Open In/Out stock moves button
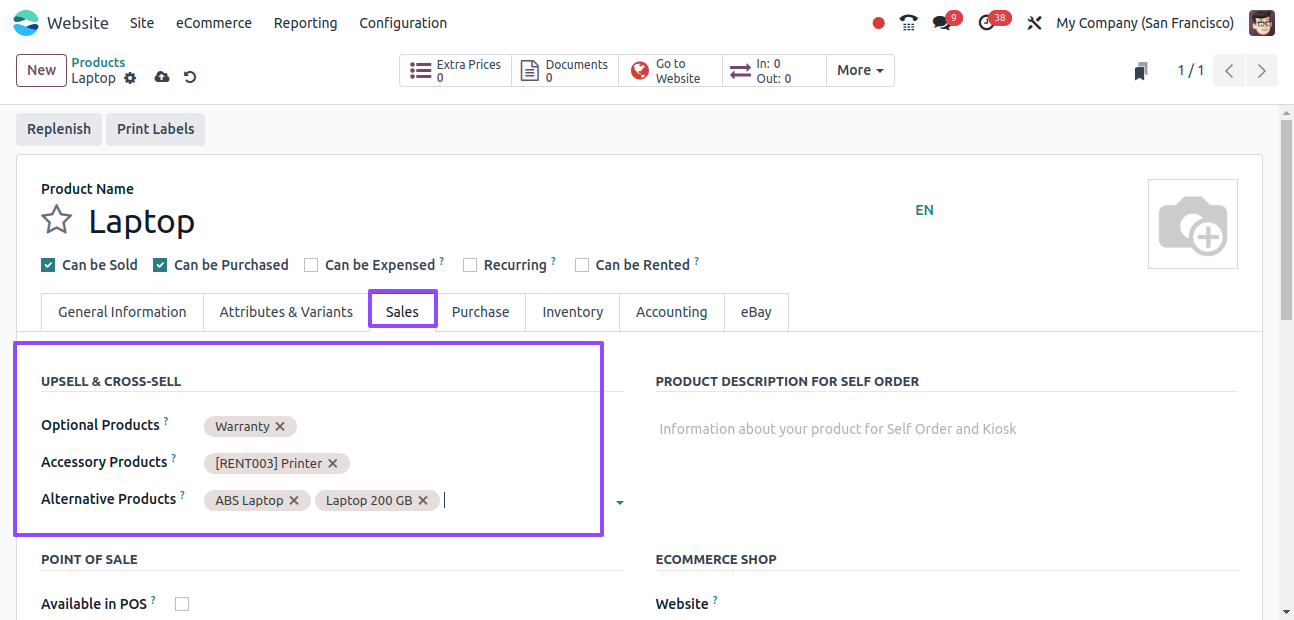The image size is (1294, 620). 774,71
